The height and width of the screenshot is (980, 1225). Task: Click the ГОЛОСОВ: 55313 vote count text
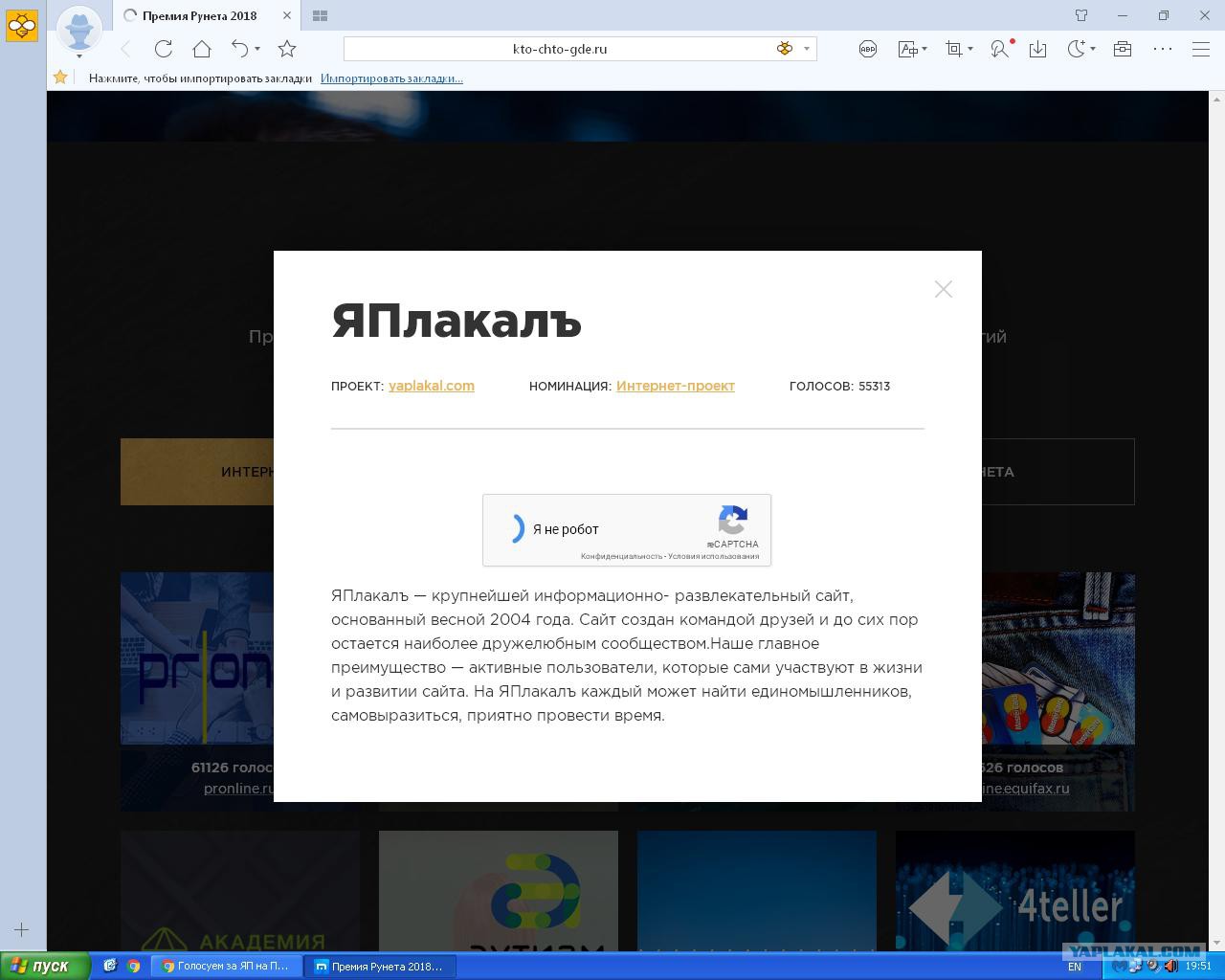pos(839,386)
